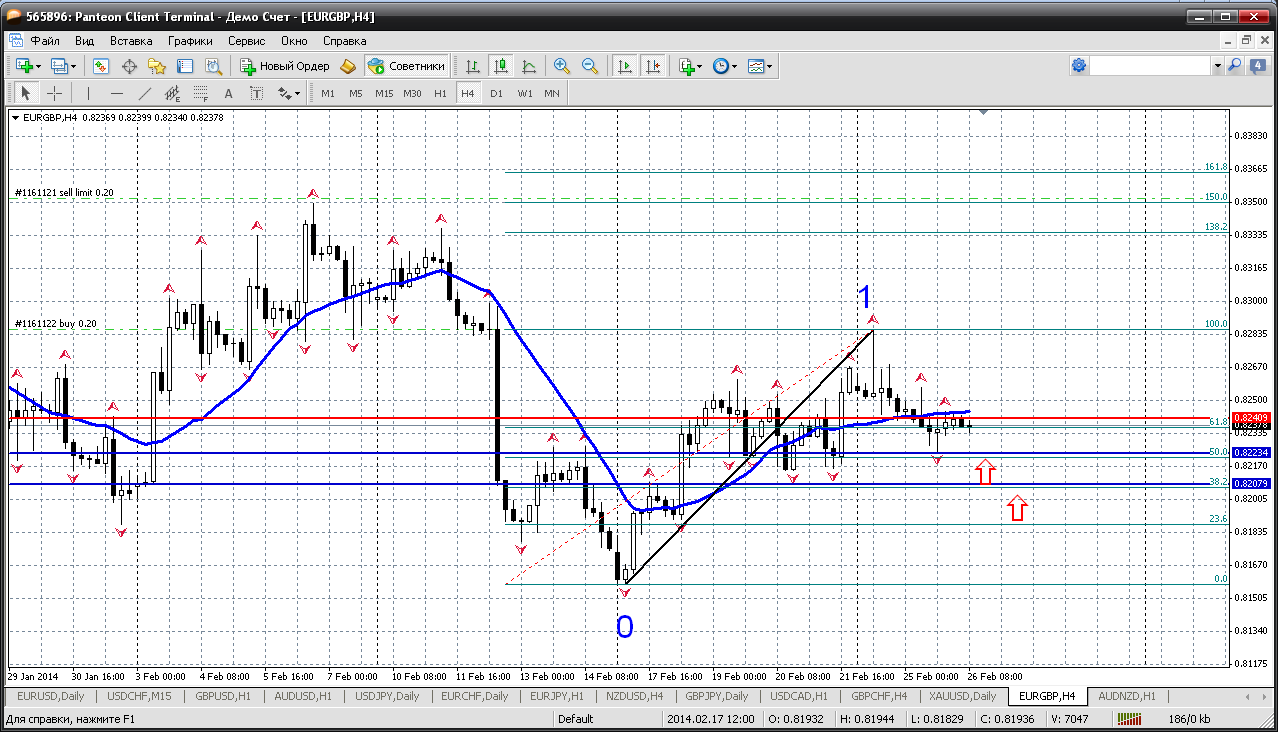Toggle Chart Shift button
The width and height of the screenshot is (1278, 732).
[x=653, y=66]
